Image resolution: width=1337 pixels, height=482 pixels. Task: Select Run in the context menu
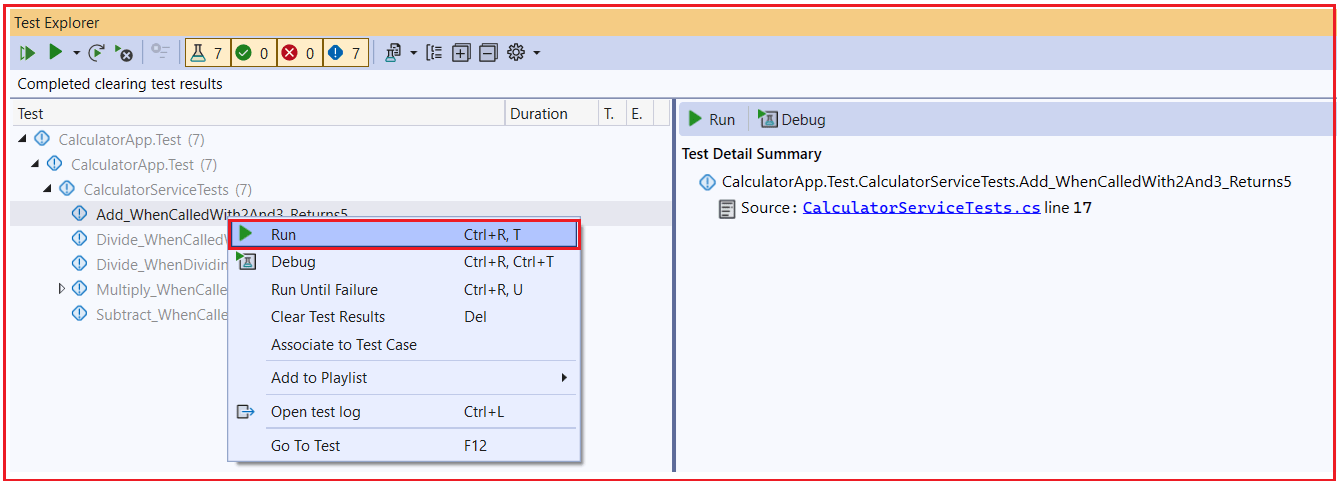(x=403, y=235)
